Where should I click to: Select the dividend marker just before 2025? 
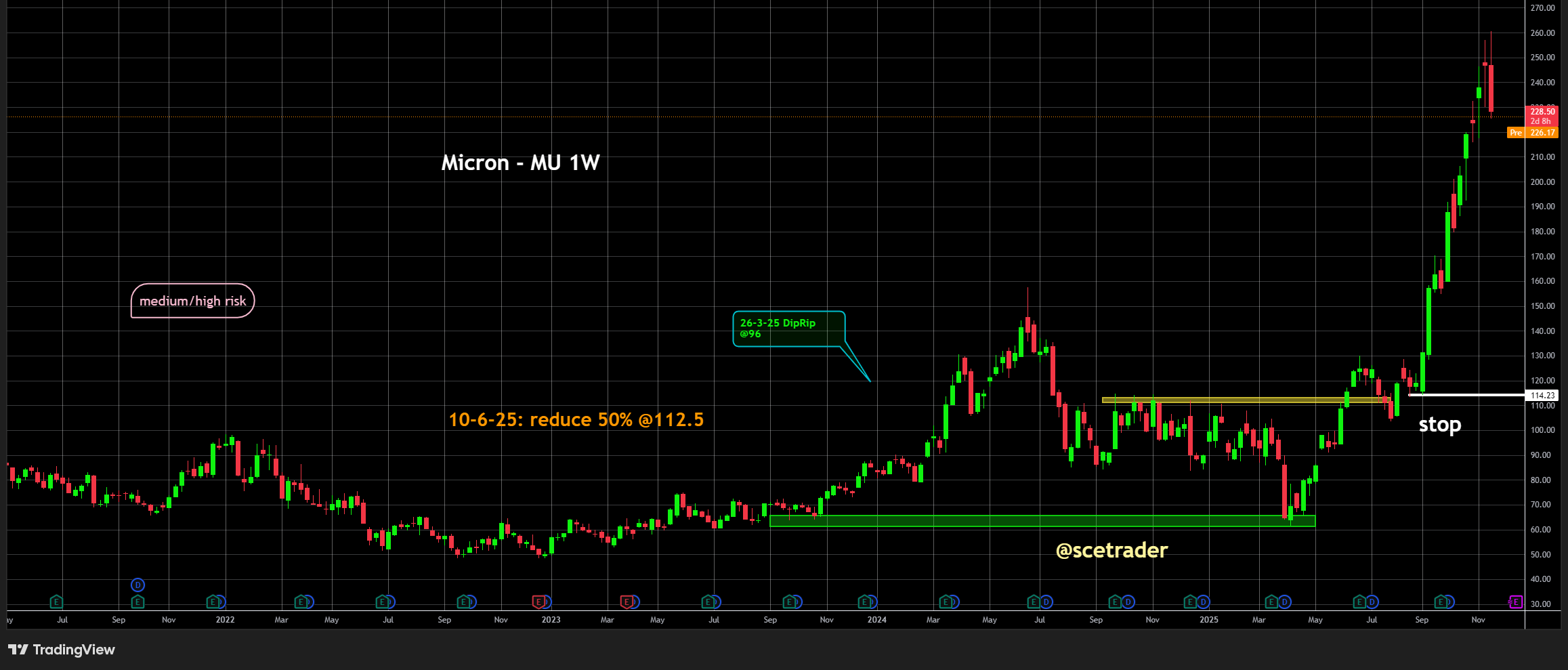pos(1203,602)
